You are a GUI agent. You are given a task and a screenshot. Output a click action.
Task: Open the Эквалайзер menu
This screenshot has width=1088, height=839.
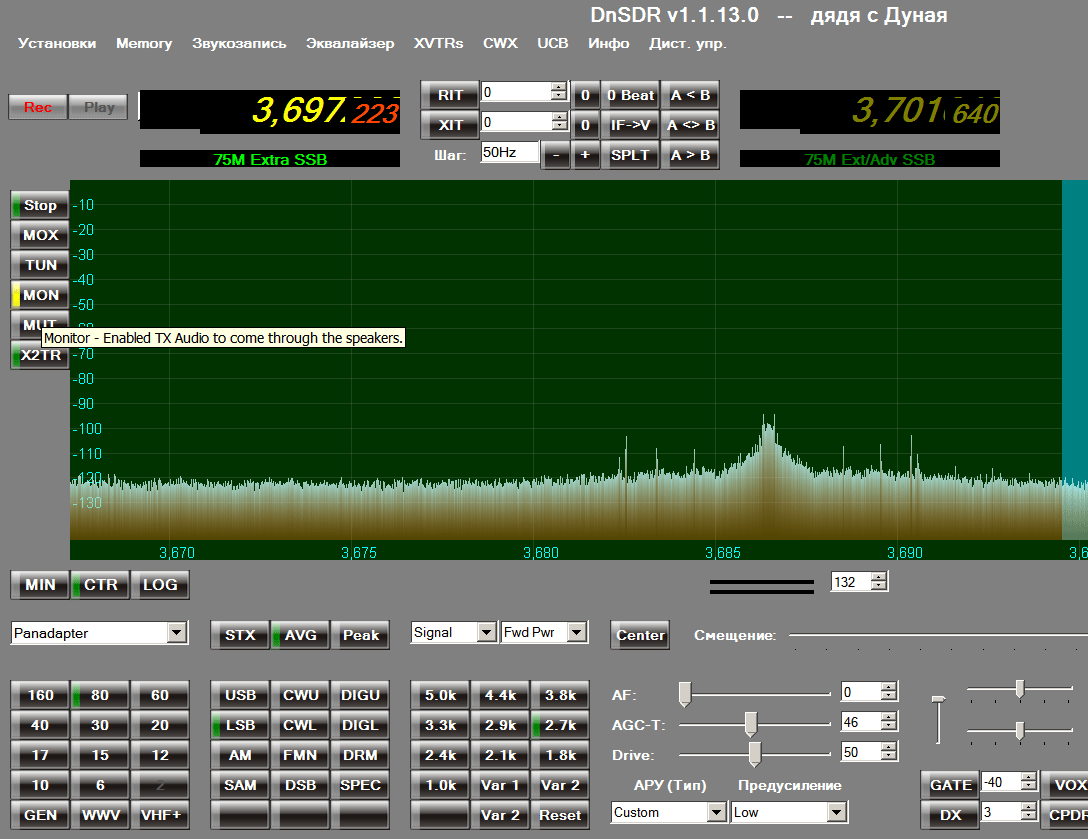350,43
